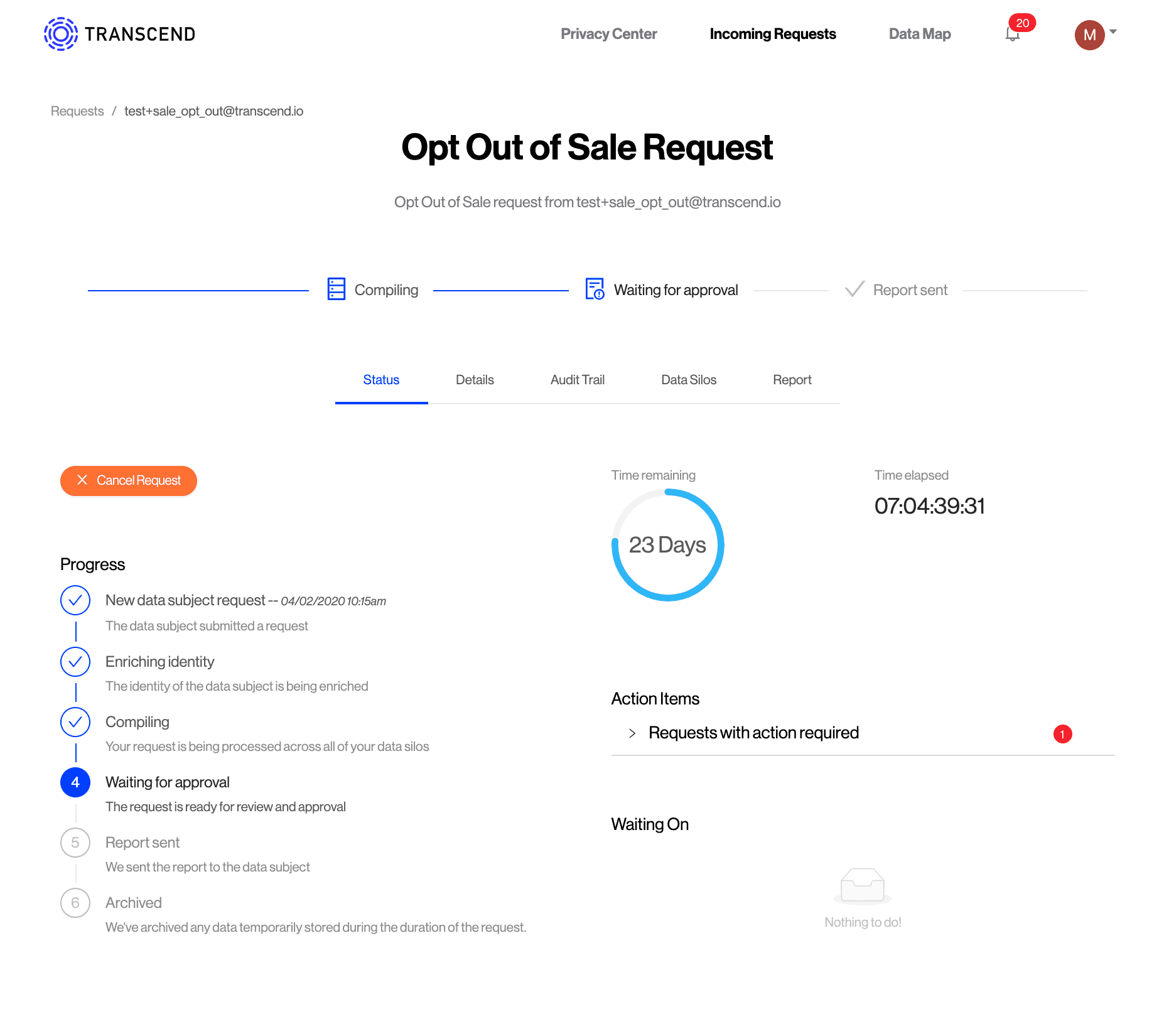Switch to the Audit Trail tab
The height and width of the screenshot is (1036, 1169).
pos(577,380)
